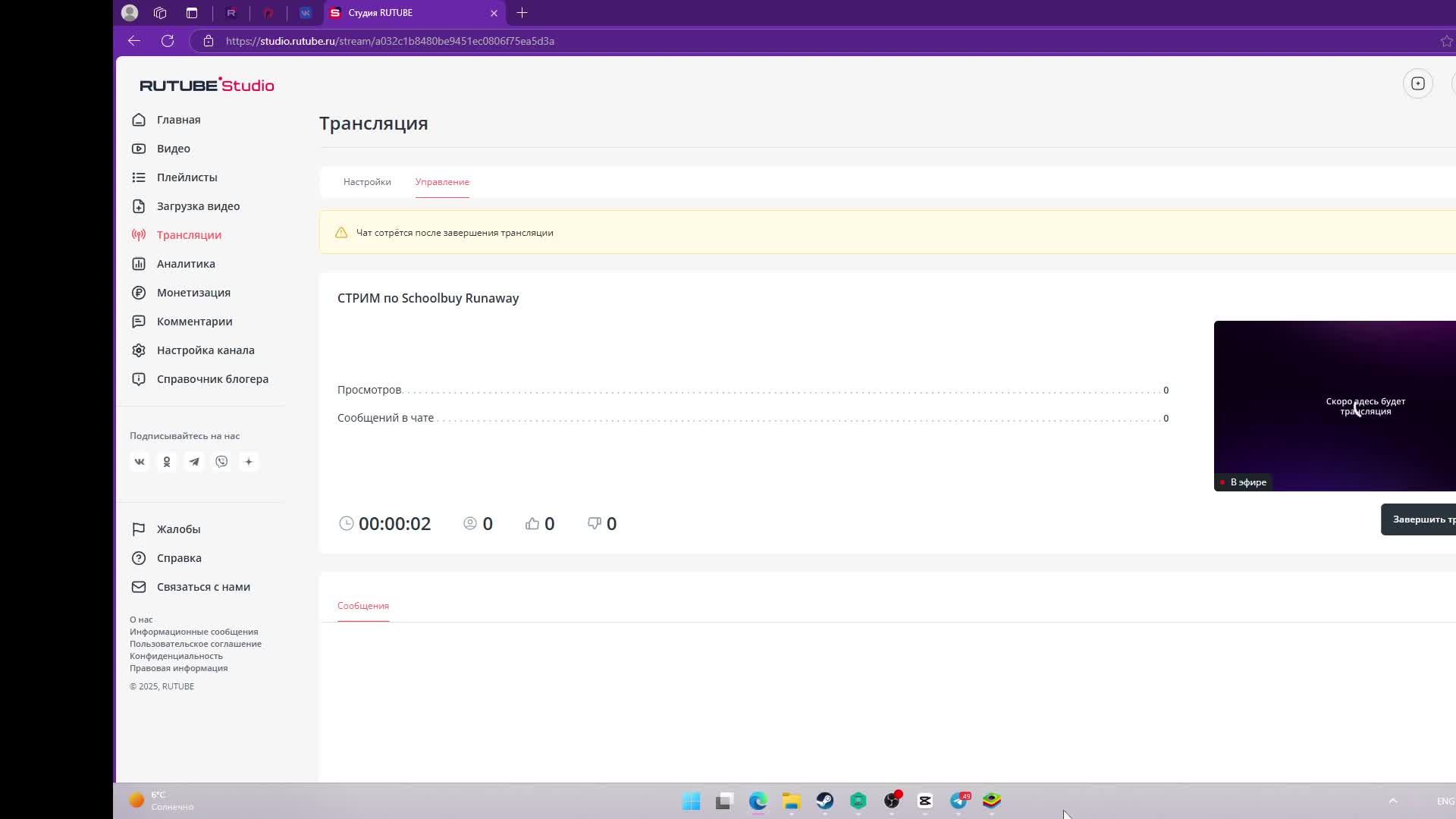The height and width of the screenshot is (819, 1456).
Task: Click the RUTUBE Studio logo
Action: pos(206,85)
